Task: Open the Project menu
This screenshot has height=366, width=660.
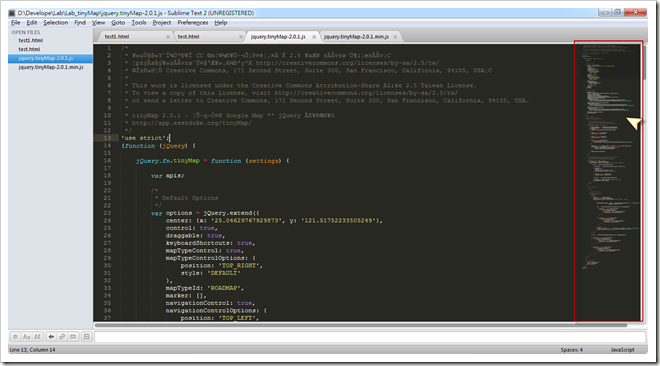Action: tap(162, 23)
